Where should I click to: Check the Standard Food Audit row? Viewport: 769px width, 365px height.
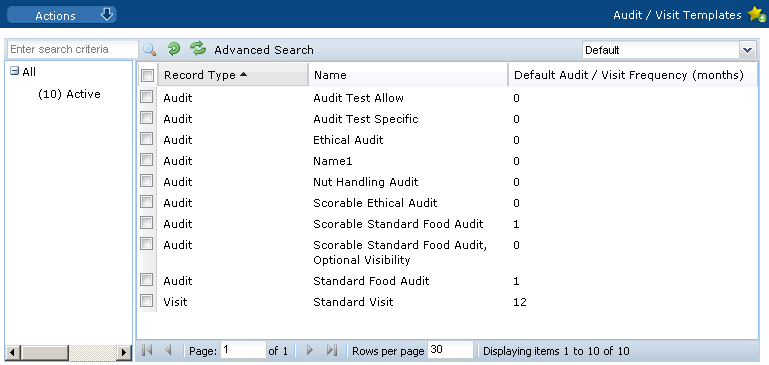tap(147, 280)
